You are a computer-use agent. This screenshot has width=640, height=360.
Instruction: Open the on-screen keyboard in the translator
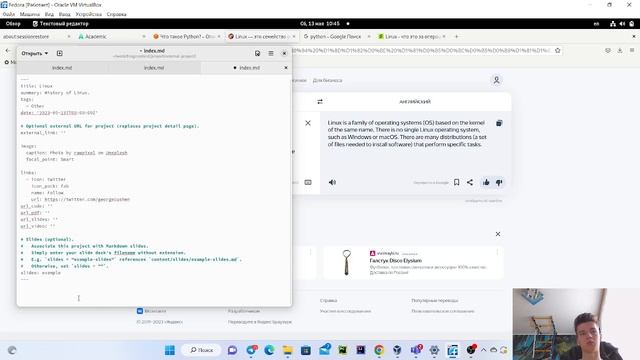[x=308, y=182]
